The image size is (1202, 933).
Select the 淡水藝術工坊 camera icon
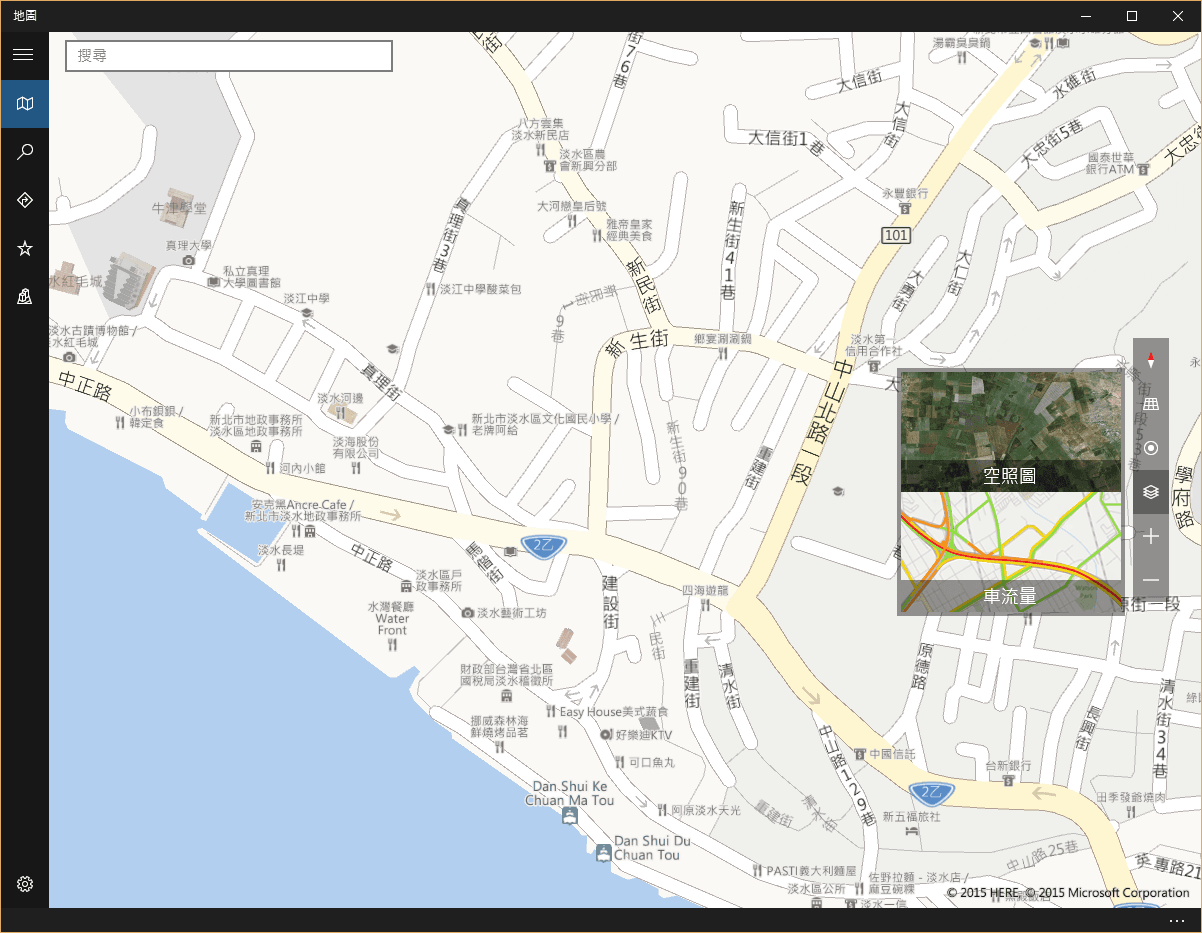(467, 612)
